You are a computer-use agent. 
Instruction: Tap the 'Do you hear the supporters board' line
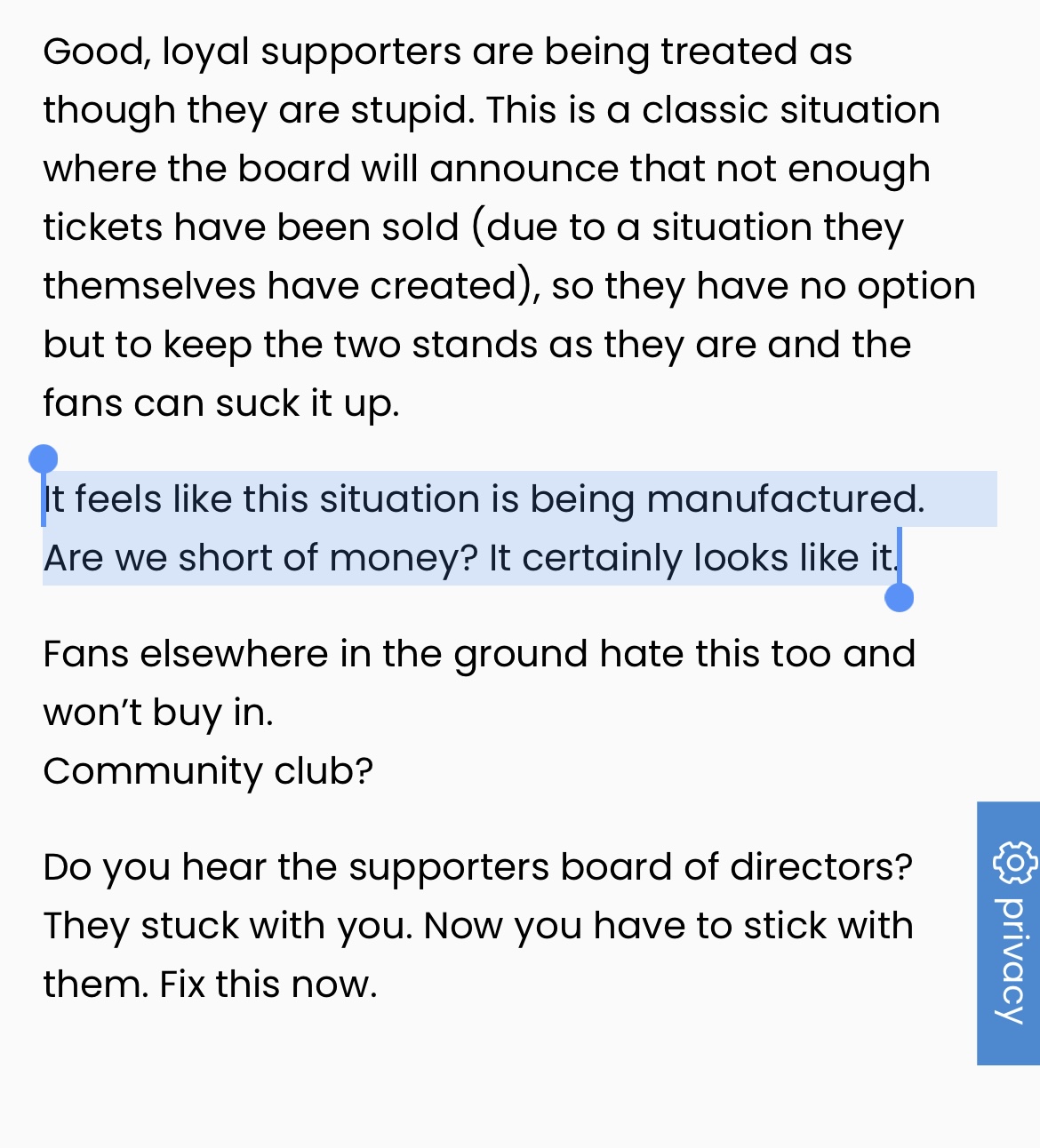478,867
